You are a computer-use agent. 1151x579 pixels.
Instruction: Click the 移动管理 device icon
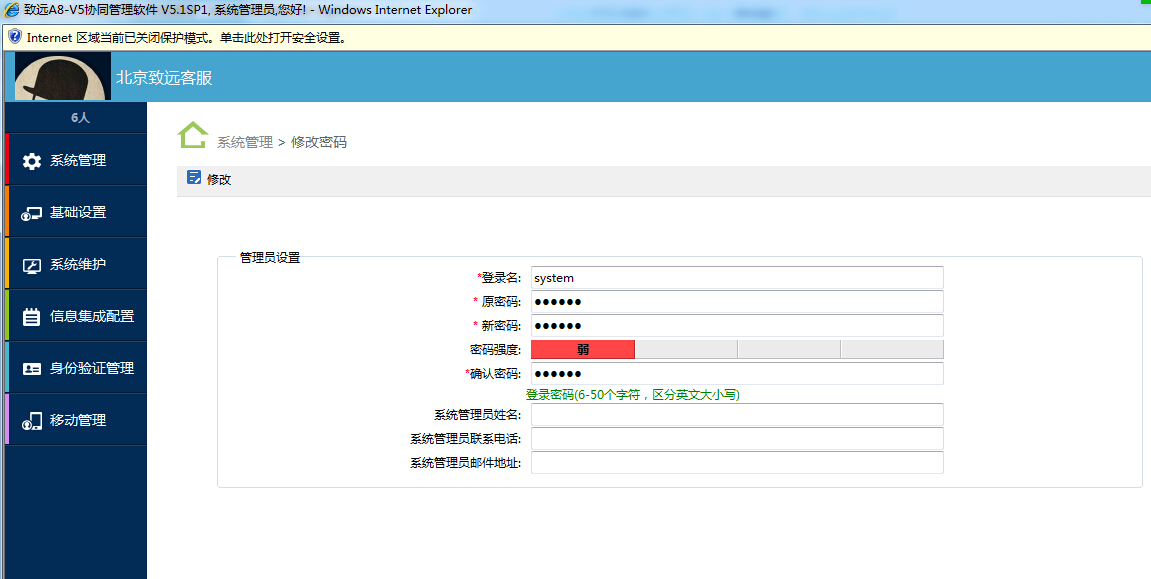(32, 421)
